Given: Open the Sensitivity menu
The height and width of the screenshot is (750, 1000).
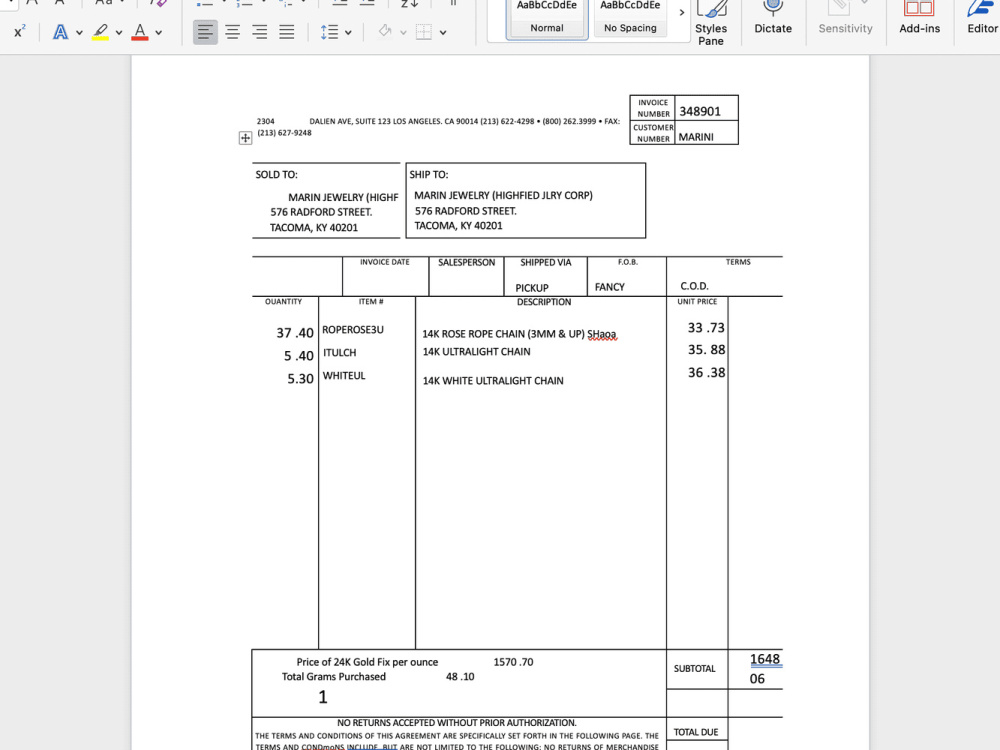Looking at the screenshot, I should [846, 18].
